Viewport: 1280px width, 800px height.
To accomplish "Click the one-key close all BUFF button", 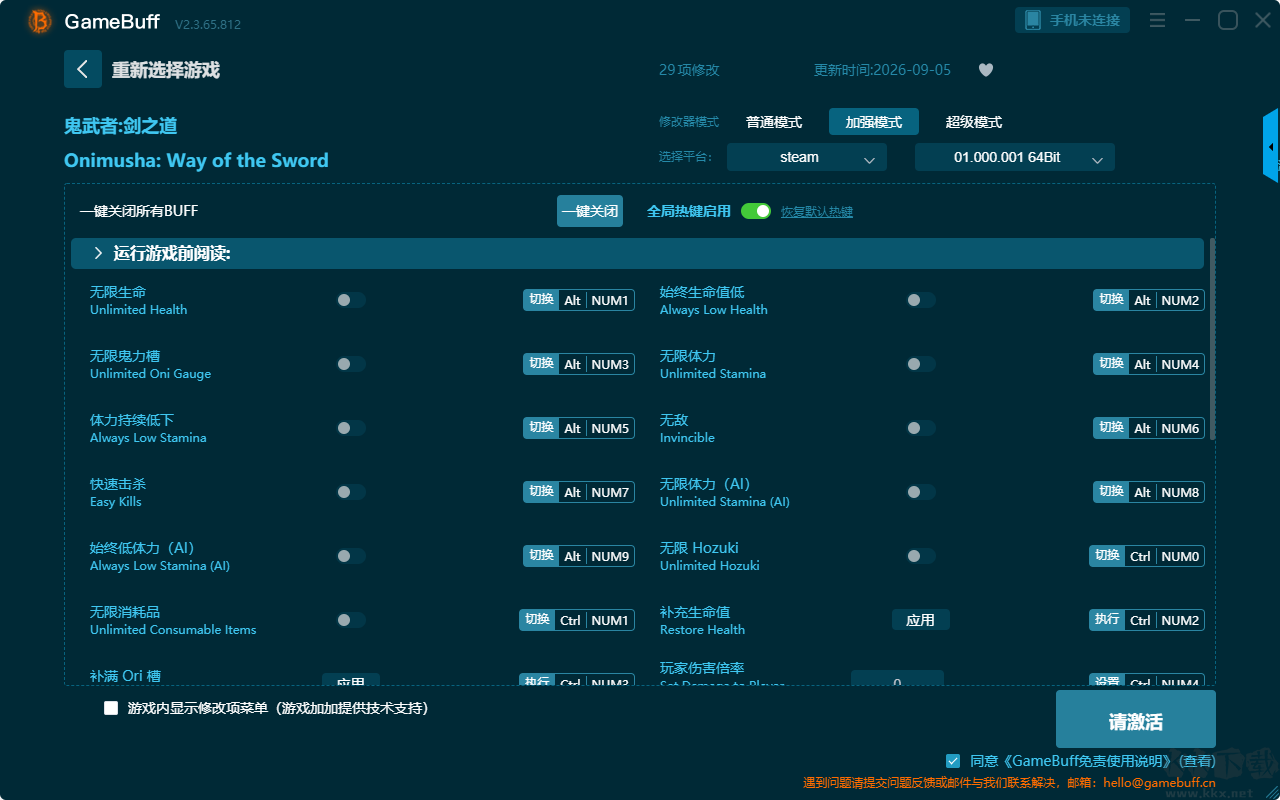I will (590, 211).
